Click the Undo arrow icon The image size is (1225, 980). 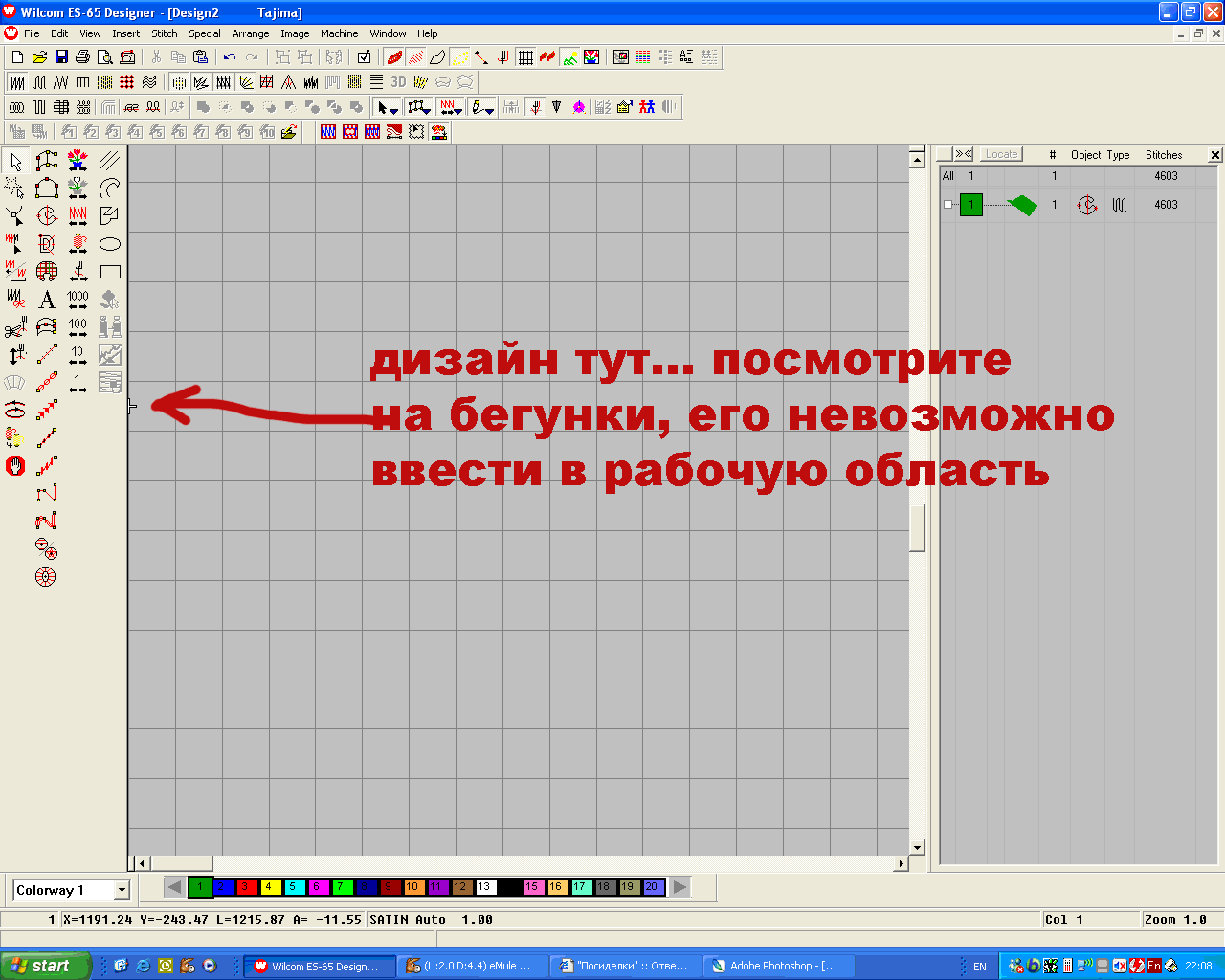click(x=230, y=57)
